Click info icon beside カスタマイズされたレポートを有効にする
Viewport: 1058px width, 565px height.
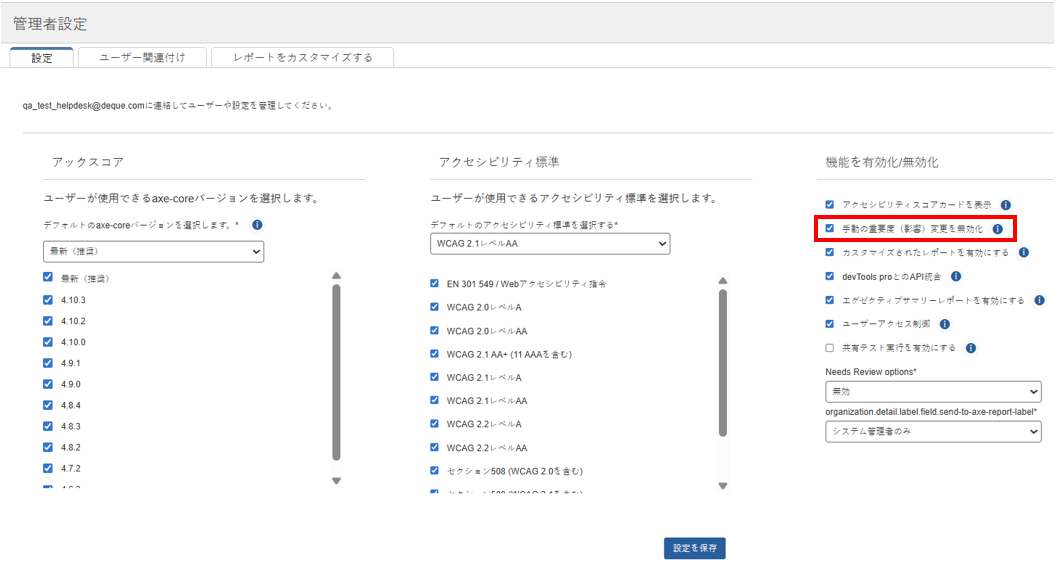(1023, 253)
